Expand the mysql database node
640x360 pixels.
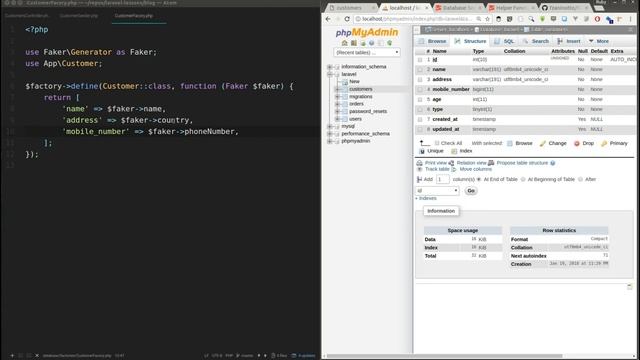click(x=329, y=127)
